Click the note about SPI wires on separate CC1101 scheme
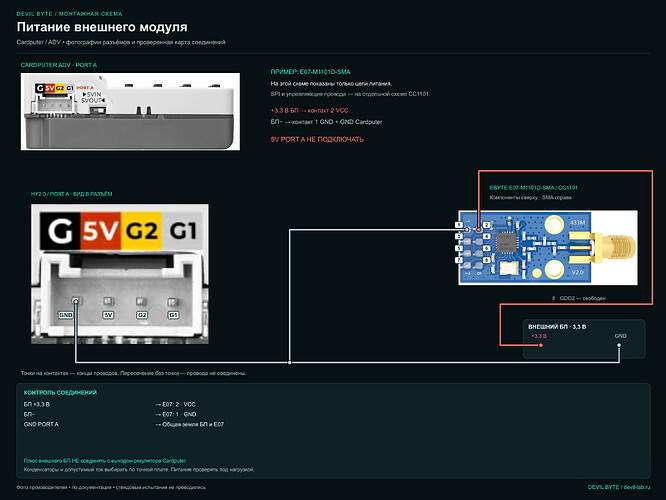This screenshot has height=500, width=666. [x=350, y=94]
